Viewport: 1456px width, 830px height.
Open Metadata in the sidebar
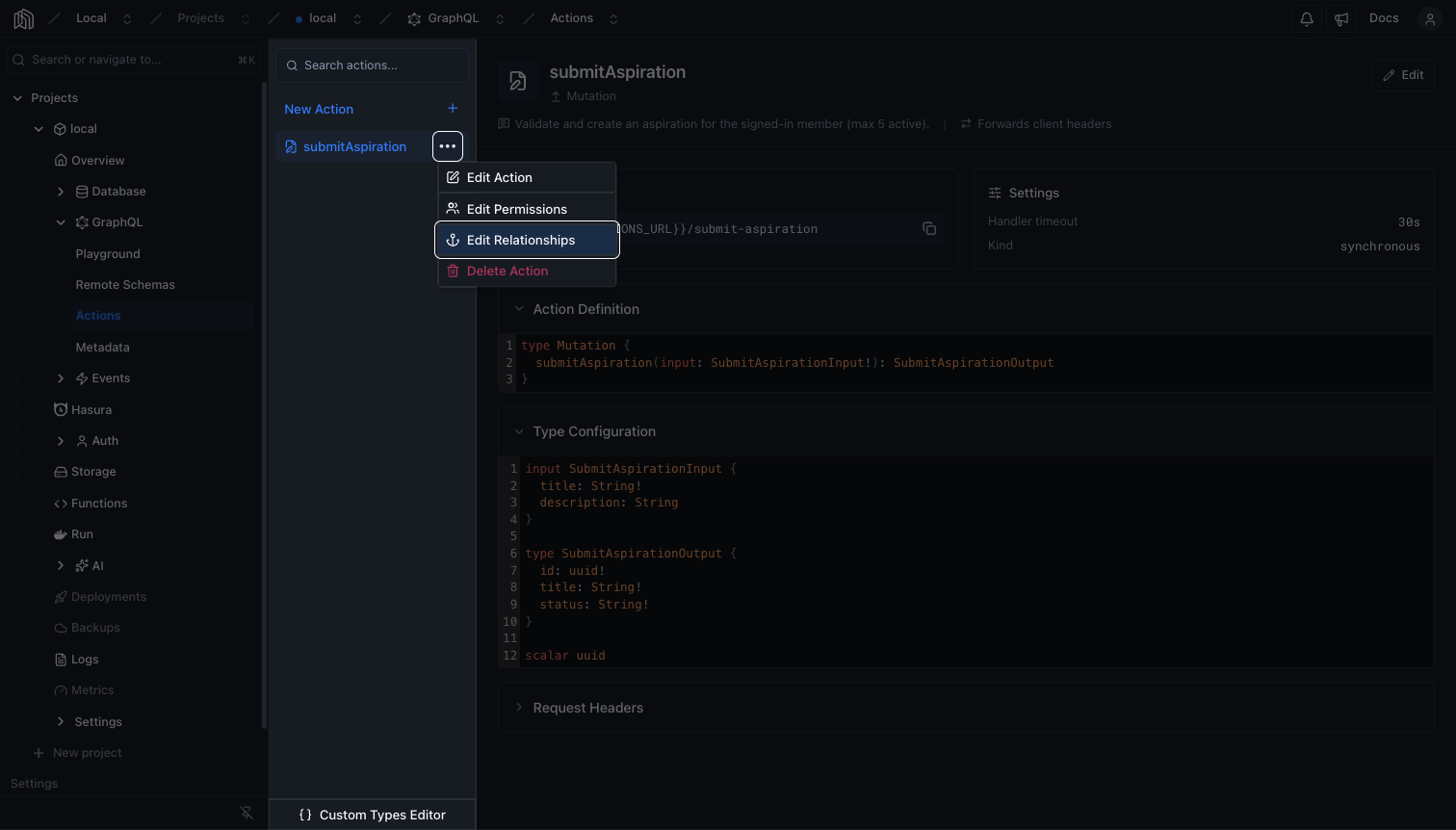tap(102, 348)
